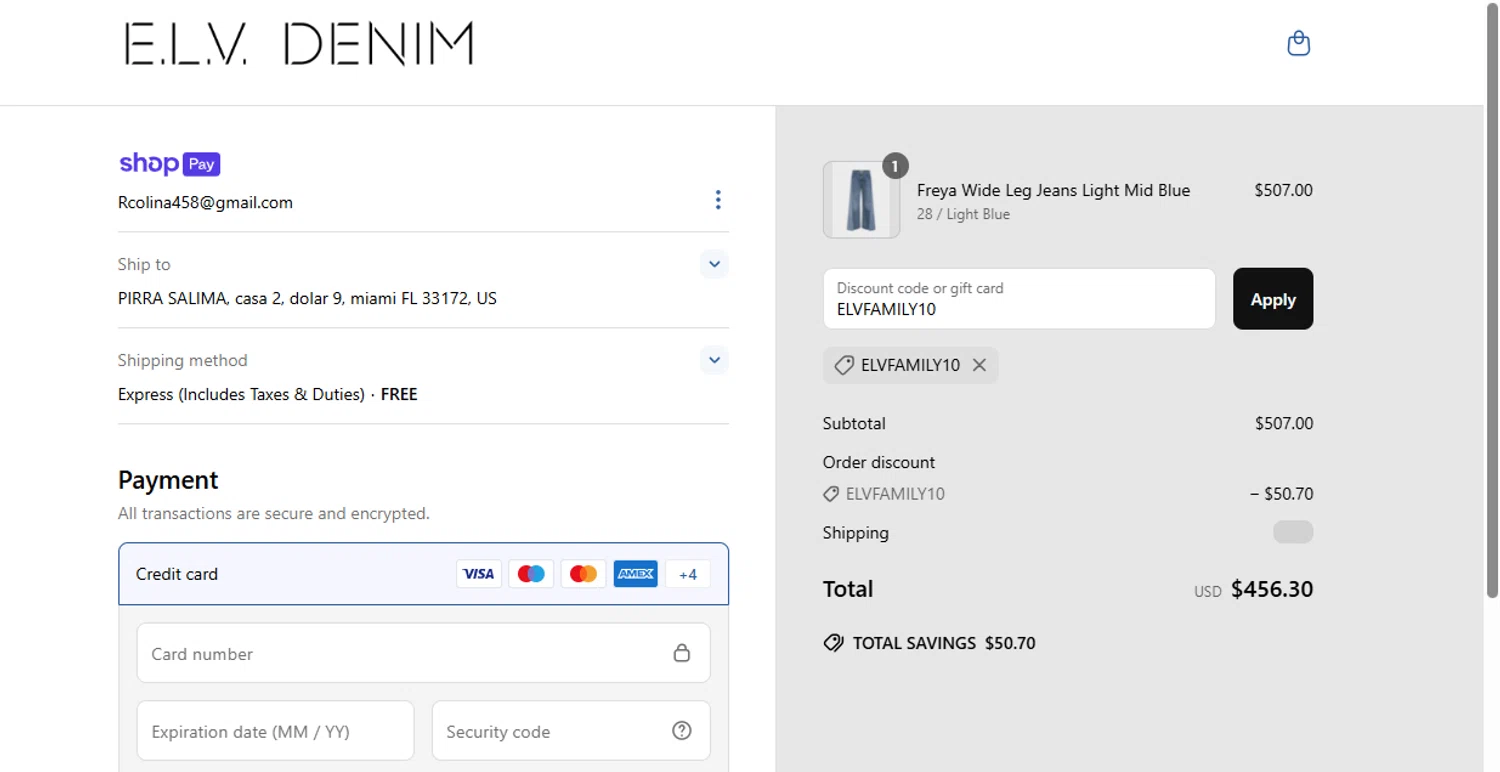This screenshot has width=1500, height=772.
Task: Click the product title Freya Wide Leg Jeans
Action: (x=1053, y=190)
